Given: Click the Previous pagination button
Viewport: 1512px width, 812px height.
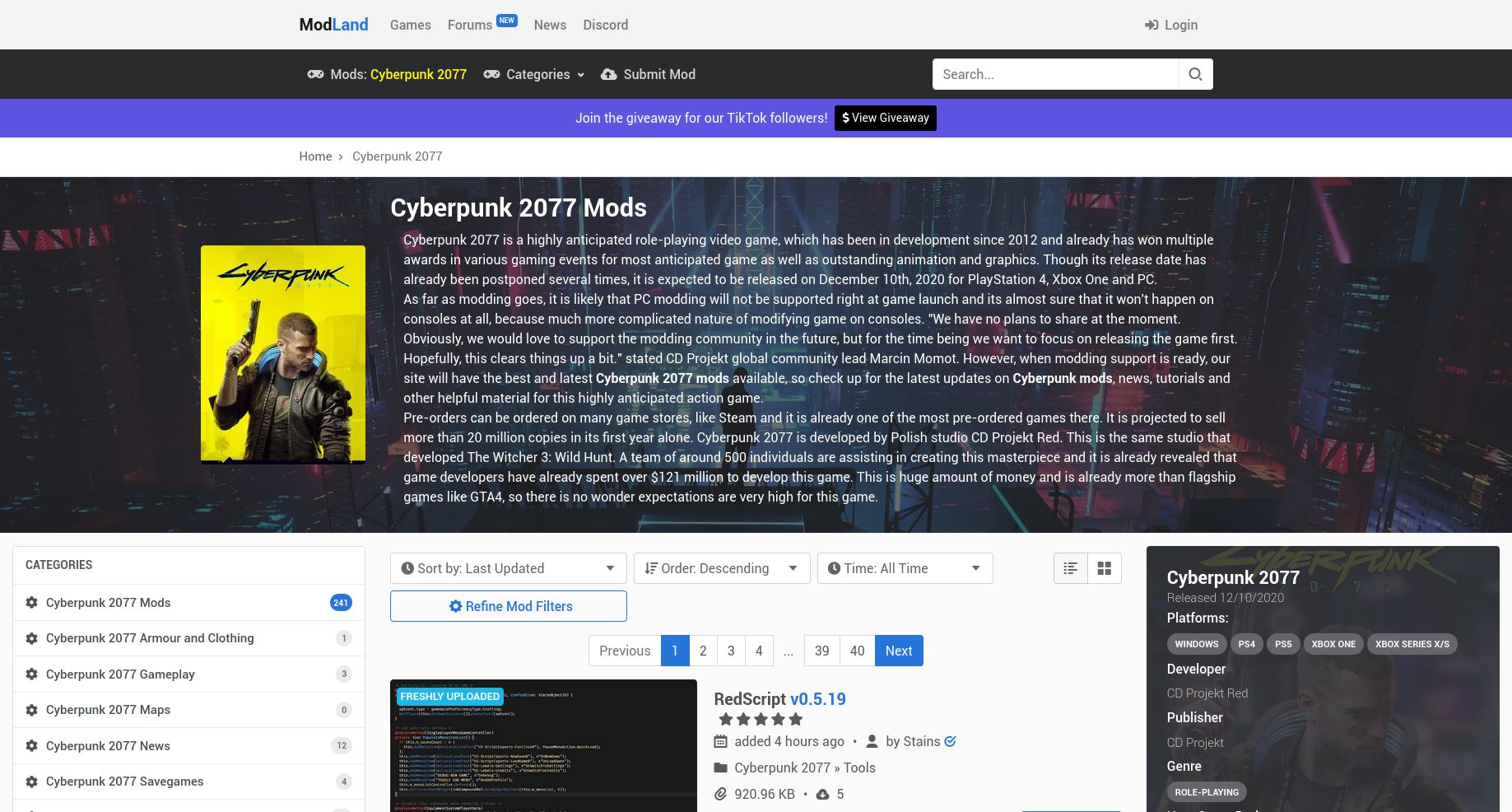Looking at the screenshot, I should (625, 651).
